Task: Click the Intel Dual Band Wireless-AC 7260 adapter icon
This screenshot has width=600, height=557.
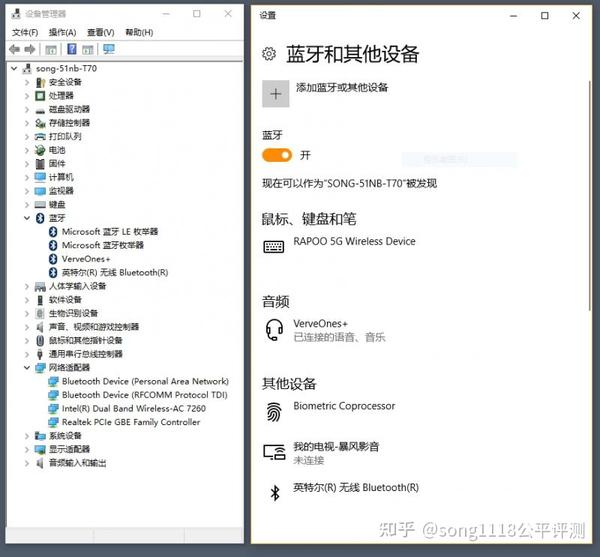Action: point(53,409)
